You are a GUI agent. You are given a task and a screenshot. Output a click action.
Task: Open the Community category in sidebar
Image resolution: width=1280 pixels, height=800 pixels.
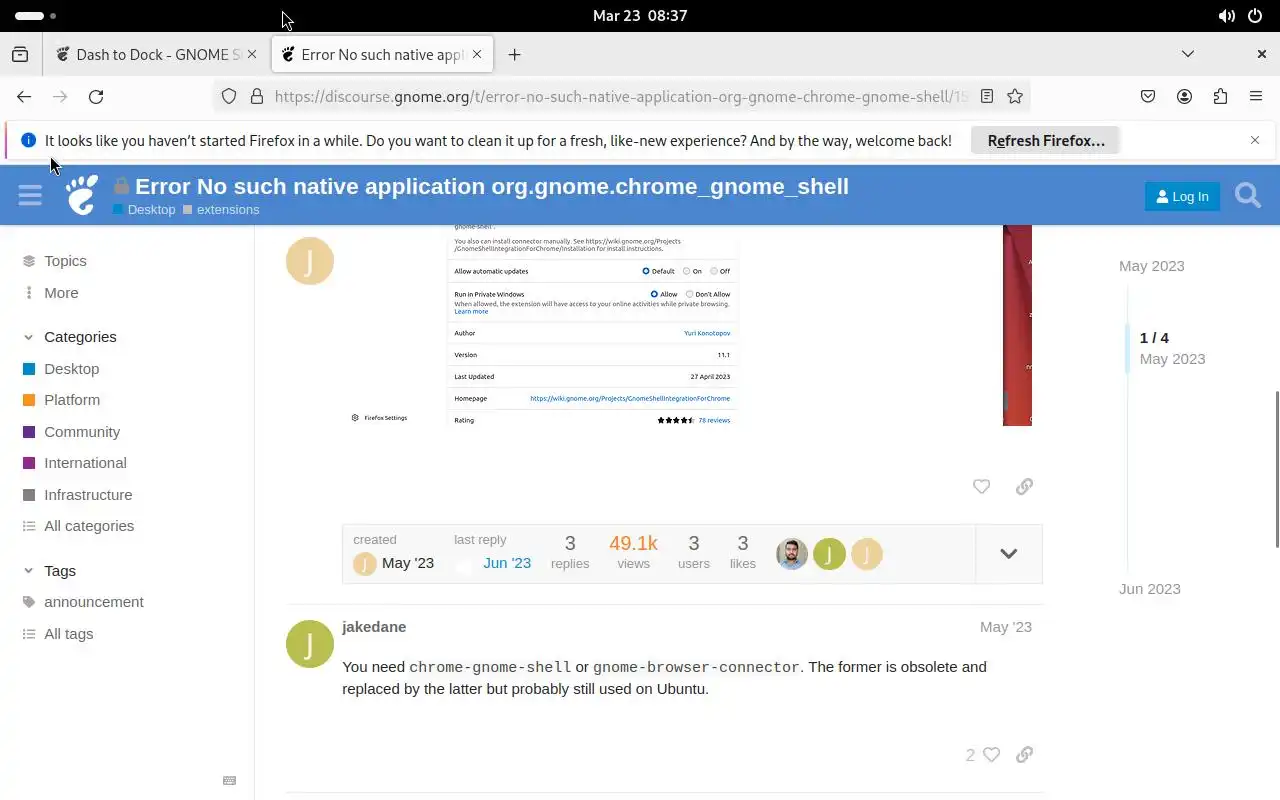pos(71,432)
